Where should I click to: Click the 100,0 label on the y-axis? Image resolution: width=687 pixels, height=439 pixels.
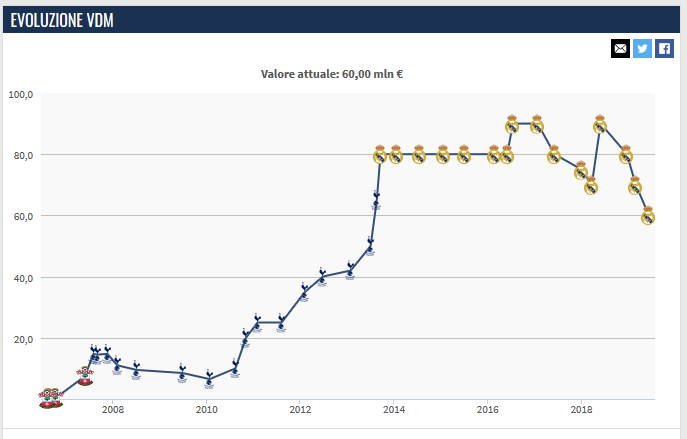point(21,95)
